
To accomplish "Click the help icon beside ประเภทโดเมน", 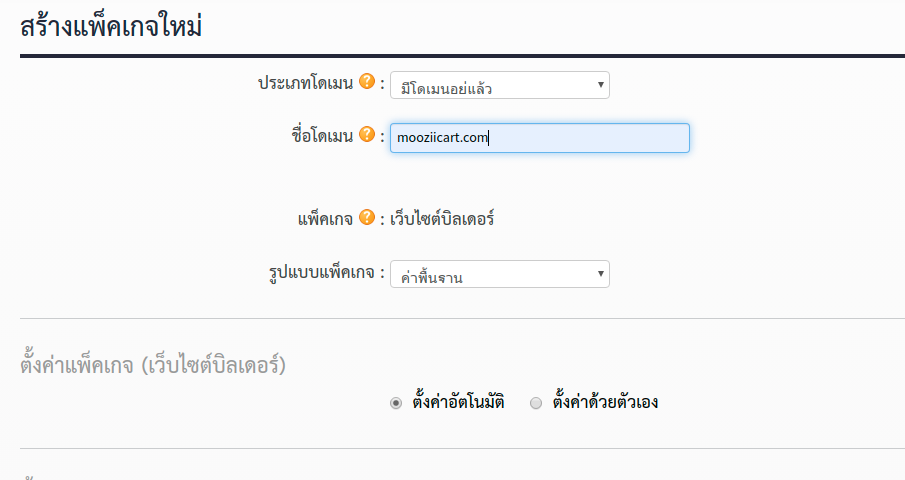I will coord(367,81).
